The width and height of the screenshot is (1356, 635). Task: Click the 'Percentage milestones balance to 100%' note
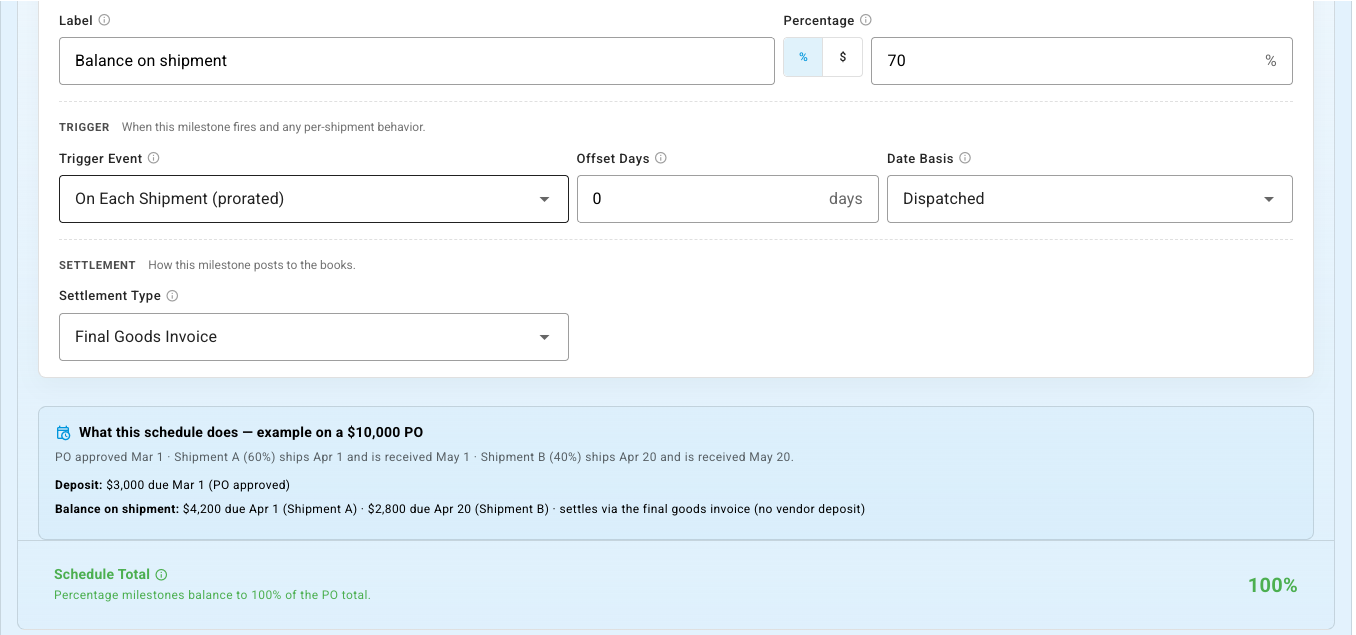(212, 595)
